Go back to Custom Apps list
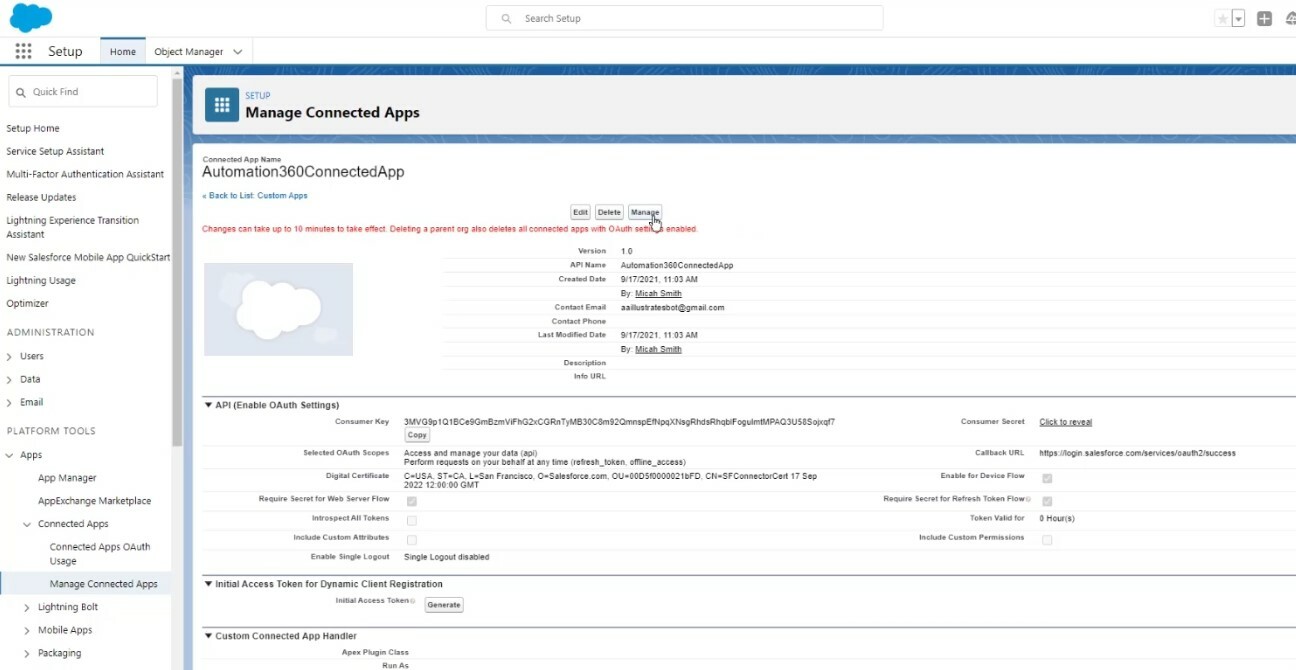The image size is (1296, 670). coord(255,196)
